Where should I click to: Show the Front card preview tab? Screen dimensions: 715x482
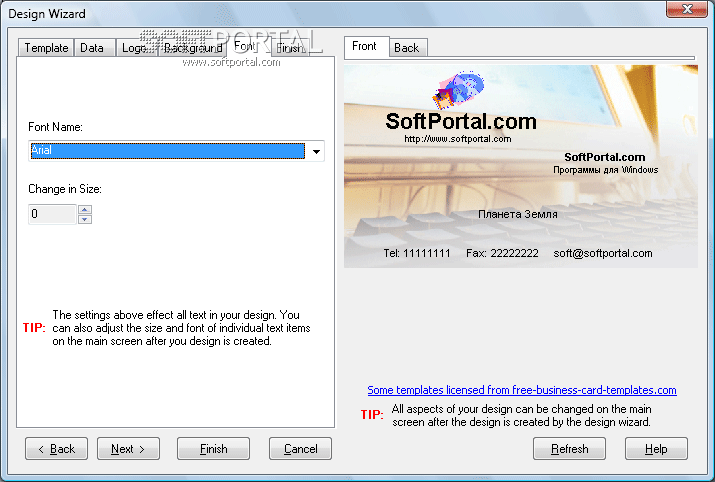tap(367, 47)
